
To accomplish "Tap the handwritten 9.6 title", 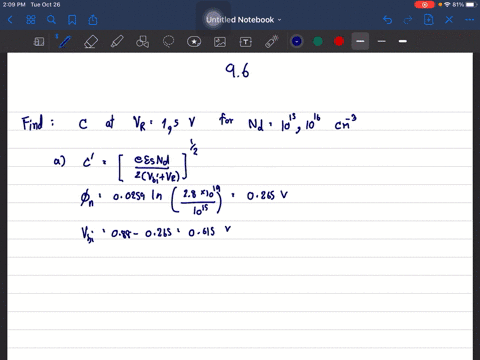I will [237, 71].
